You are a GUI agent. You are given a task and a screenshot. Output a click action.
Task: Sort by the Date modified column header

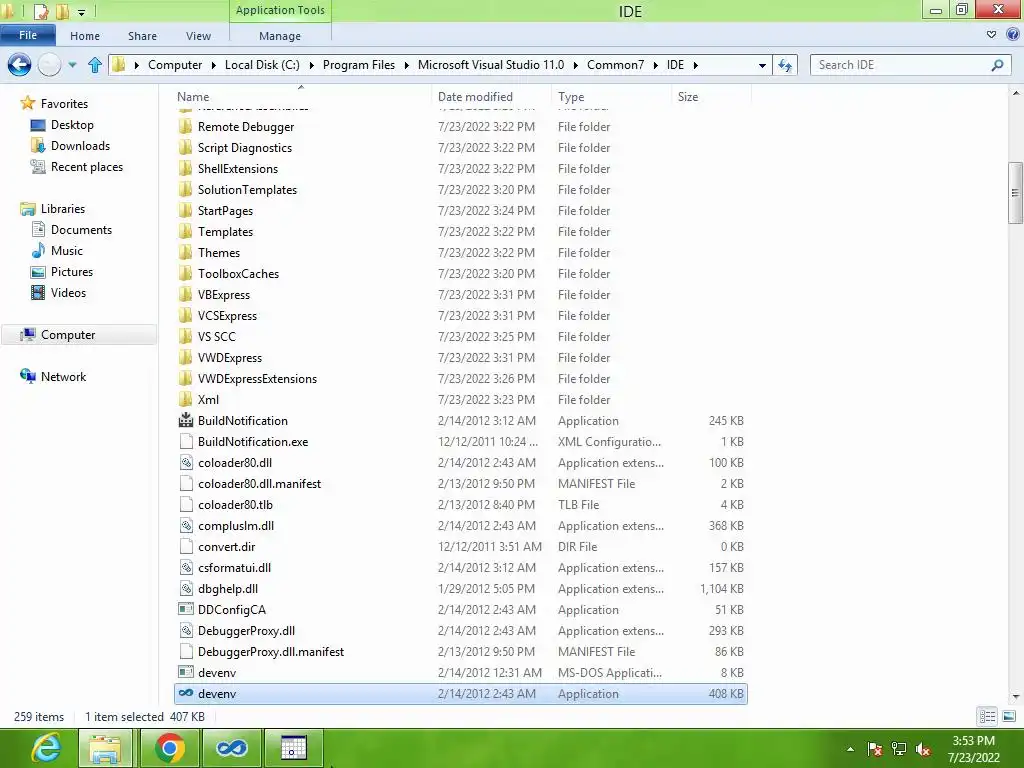coord(491,96)
